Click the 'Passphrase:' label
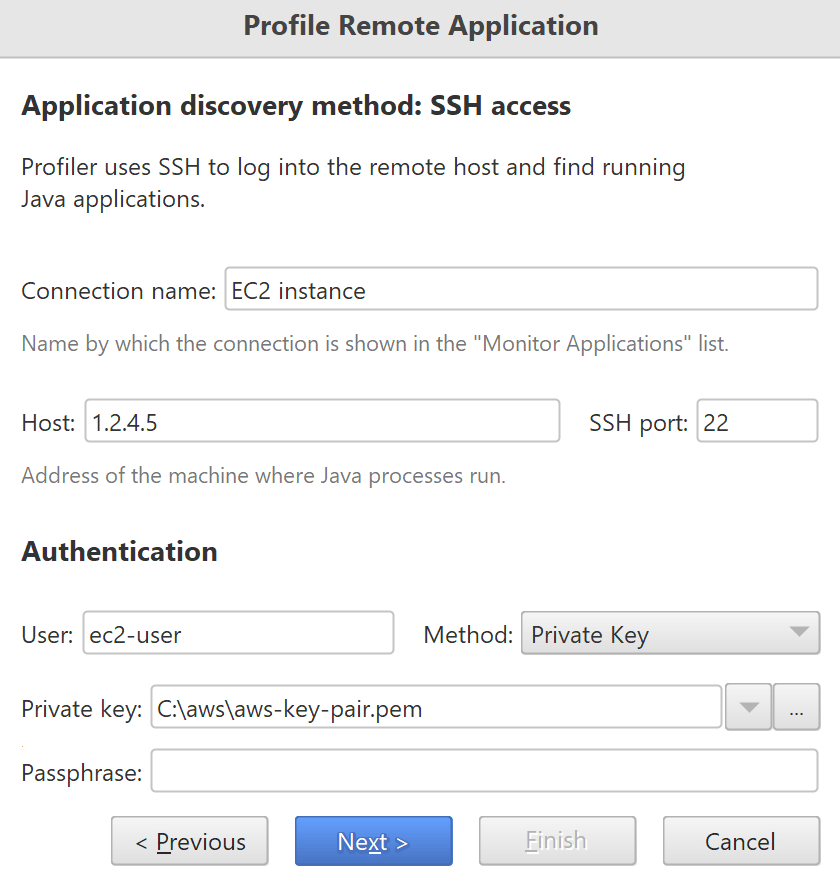This screenshot has width=840, height=880. tap(82, 773)
